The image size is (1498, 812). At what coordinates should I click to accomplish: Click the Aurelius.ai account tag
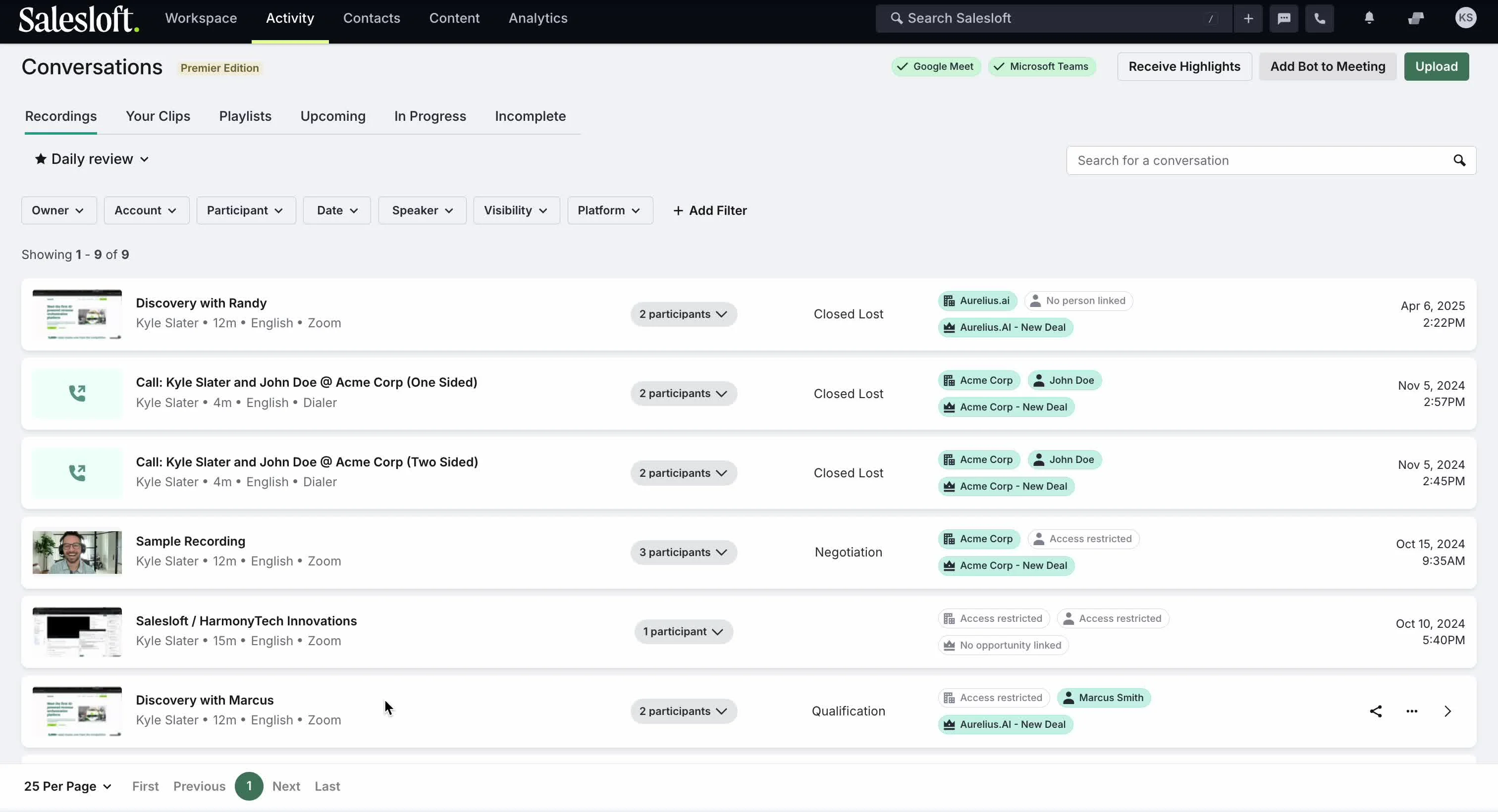point(977,301)
